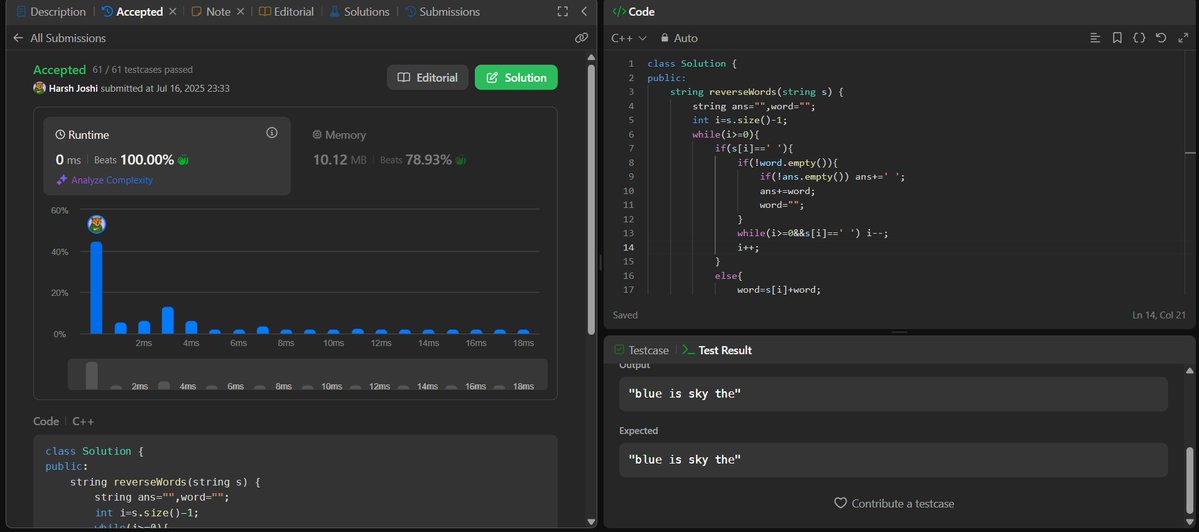
Task: Click the histogram range selector strip
Action: (x=307, y=375)
